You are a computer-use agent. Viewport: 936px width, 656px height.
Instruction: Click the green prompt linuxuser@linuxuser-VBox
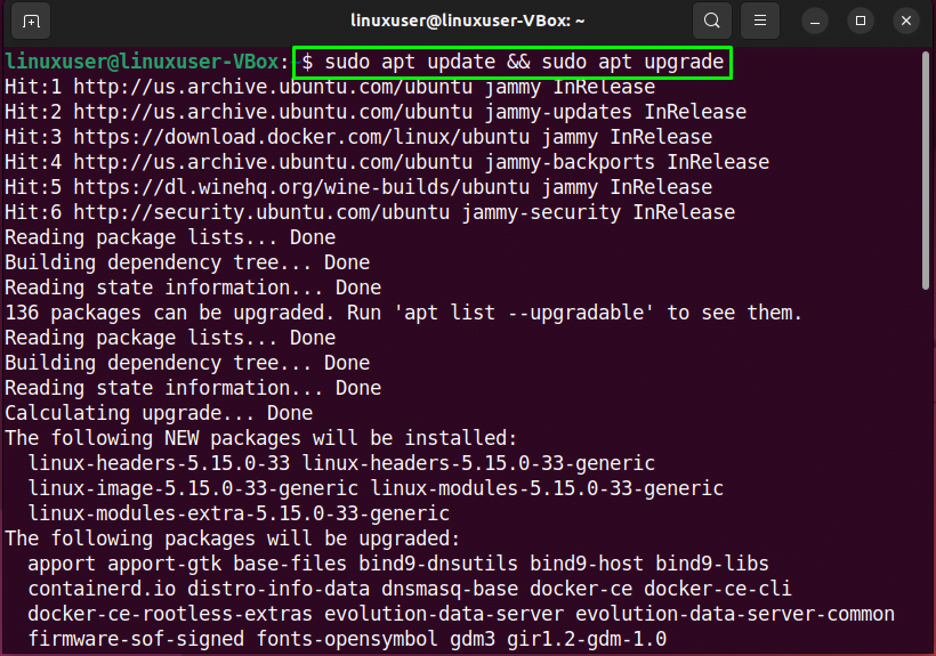[141, 62]
